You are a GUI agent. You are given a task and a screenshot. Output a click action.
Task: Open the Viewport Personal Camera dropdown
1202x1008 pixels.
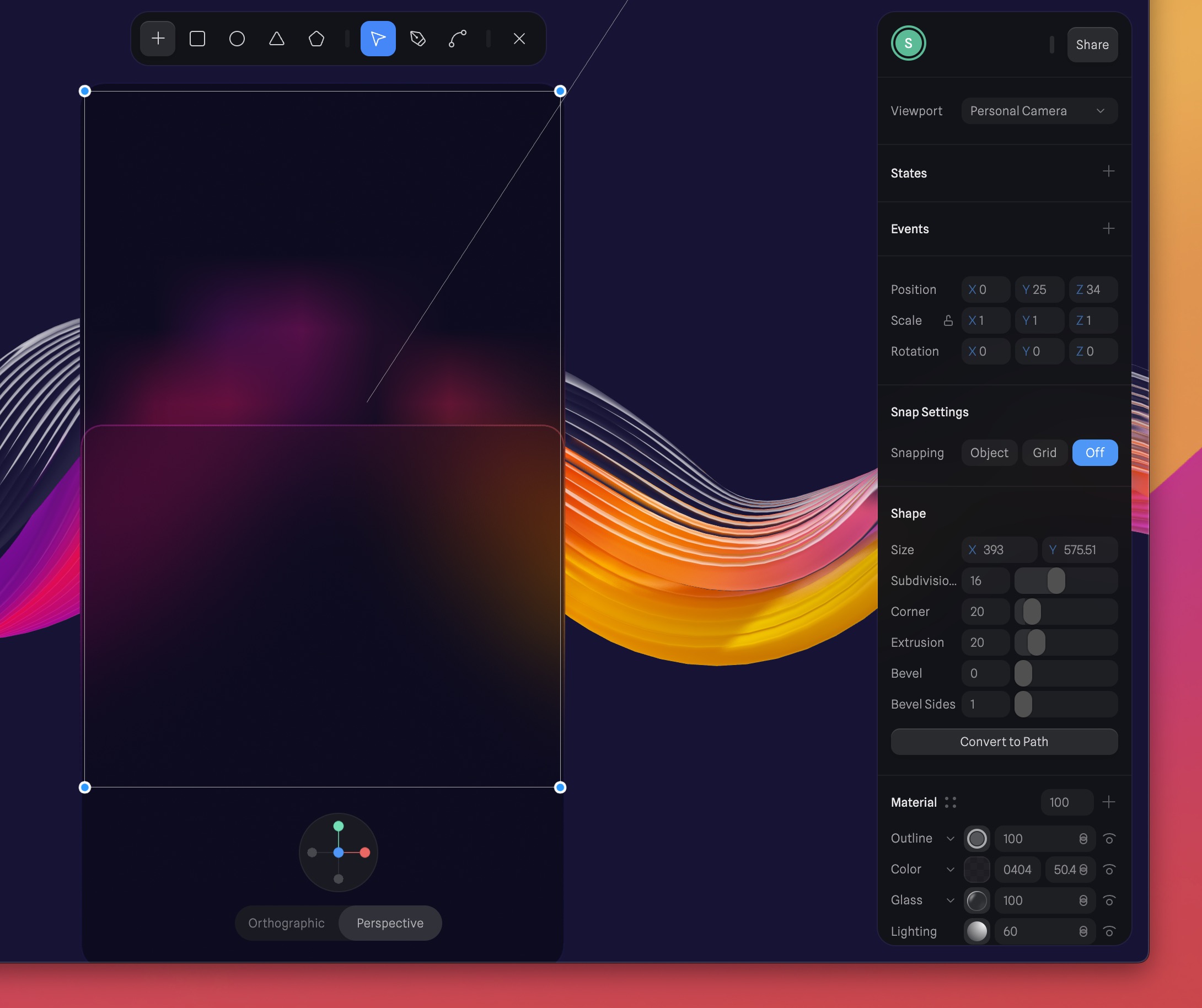tap(1039, 111)
